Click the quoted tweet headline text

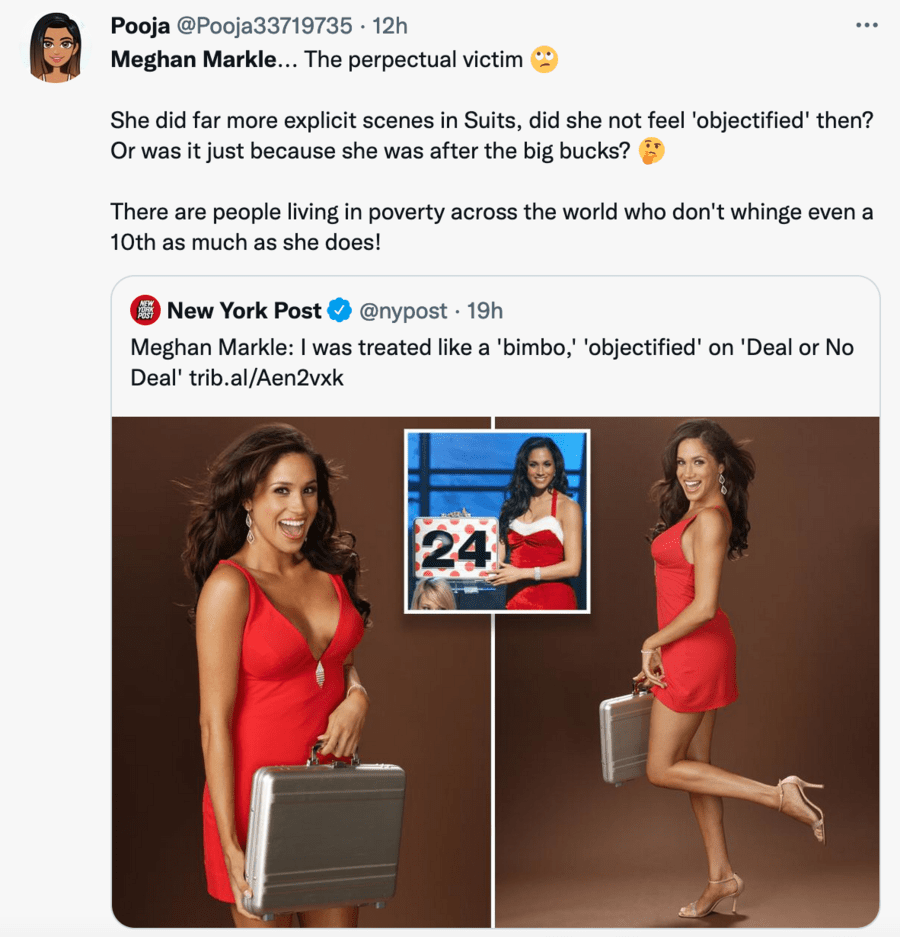[492, 362]
